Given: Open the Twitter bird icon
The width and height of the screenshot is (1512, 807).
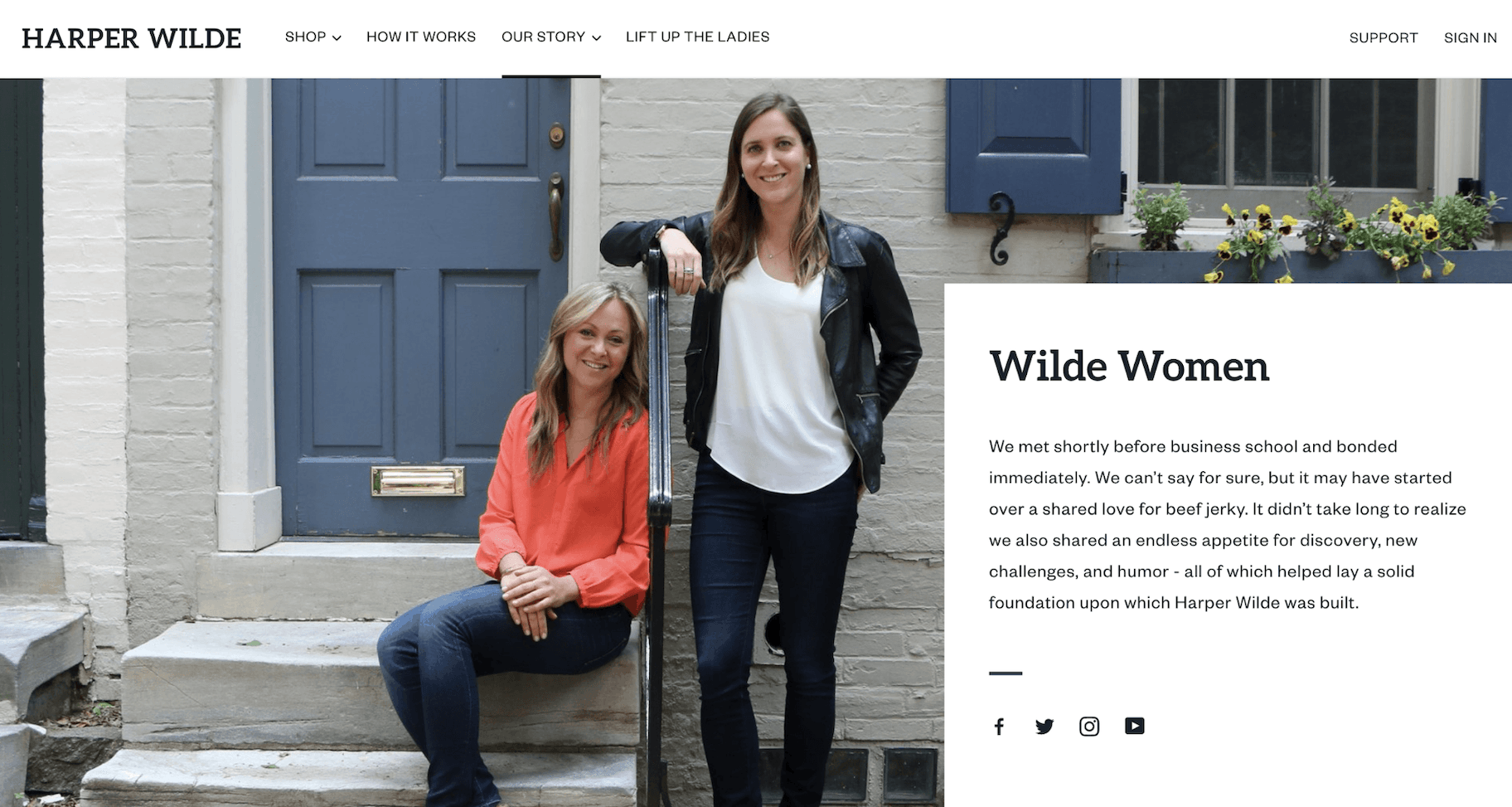Looking at the screenshot, I should click(x=1044, y=727).
